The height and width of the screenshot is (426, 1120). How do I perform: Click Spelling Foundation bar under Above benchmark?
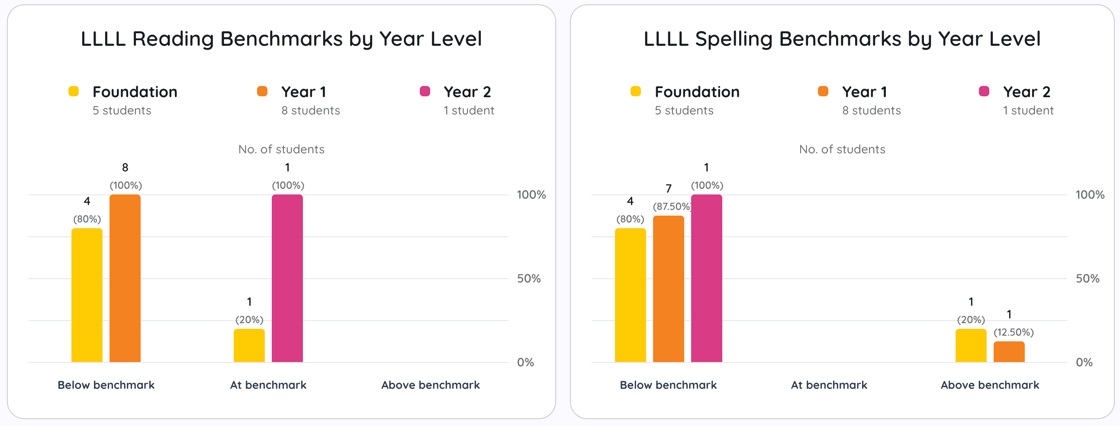971,345
